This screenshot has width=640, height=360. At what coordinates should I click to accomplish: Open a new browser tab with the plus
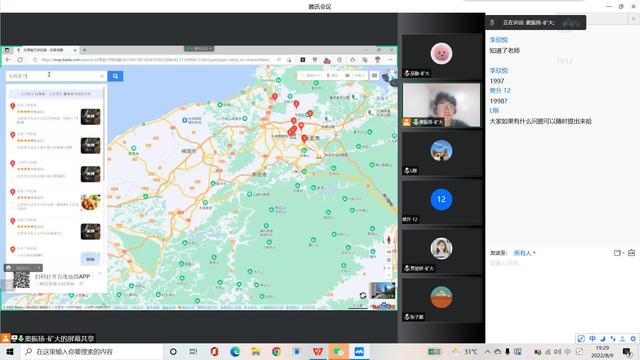tap(84, 50)
